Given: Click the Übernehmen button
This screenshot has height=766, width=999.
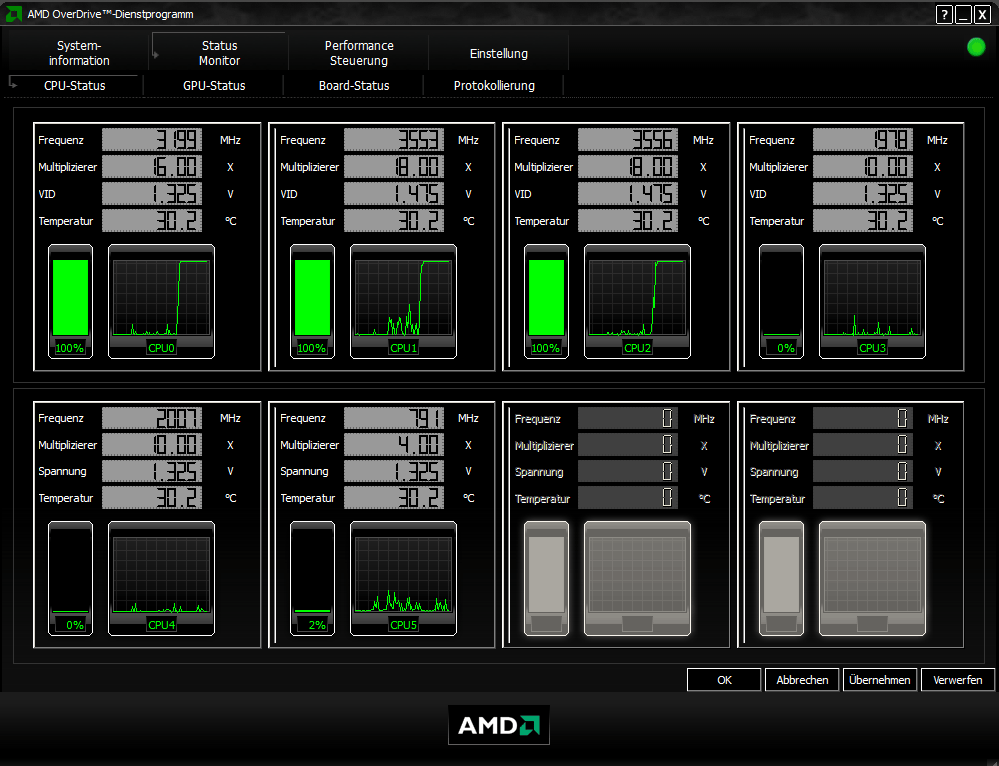Looking at the screenshot, I should click(x=880, y=680).
